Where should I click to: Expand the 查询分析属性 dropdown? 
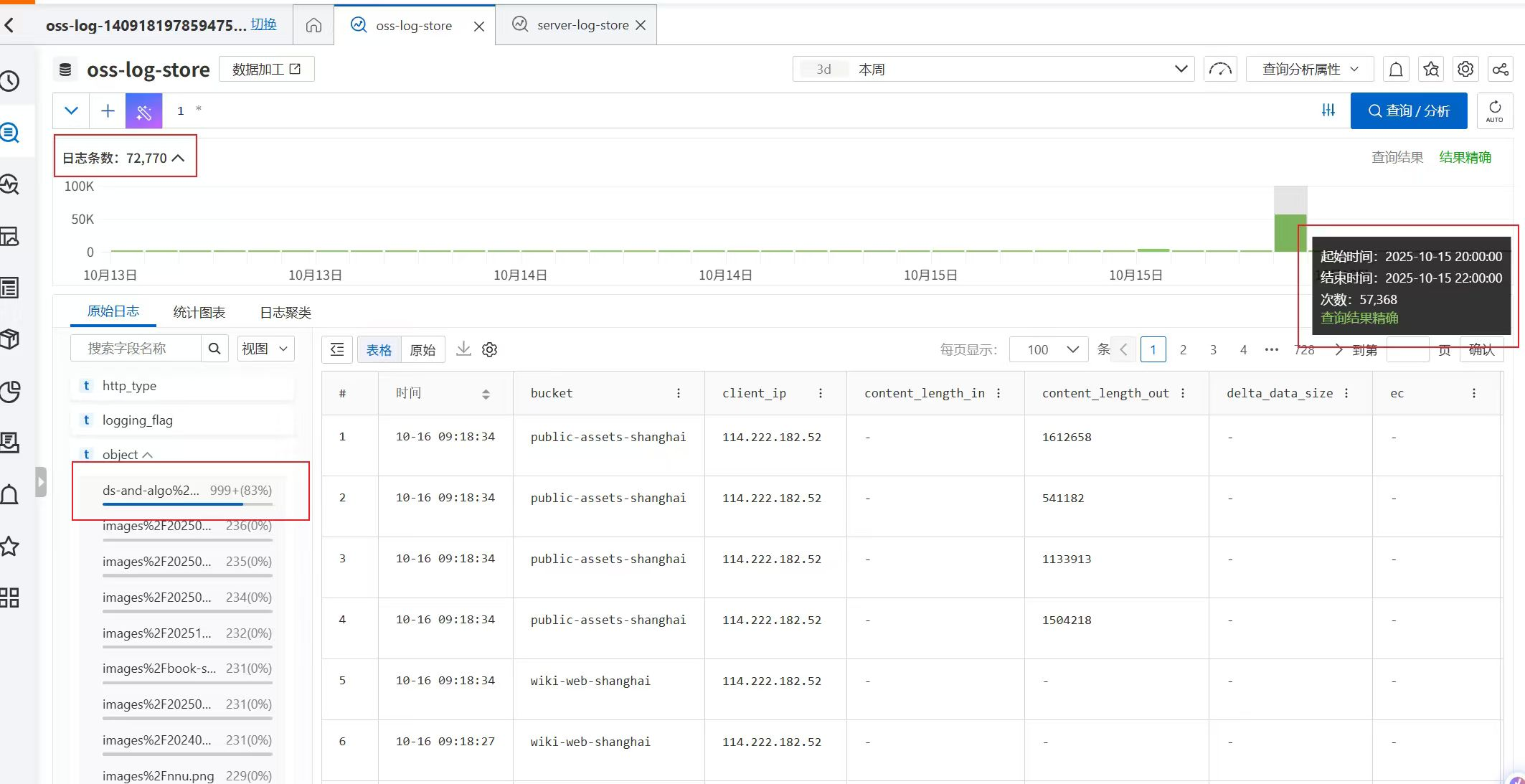tap(1309, 70)
